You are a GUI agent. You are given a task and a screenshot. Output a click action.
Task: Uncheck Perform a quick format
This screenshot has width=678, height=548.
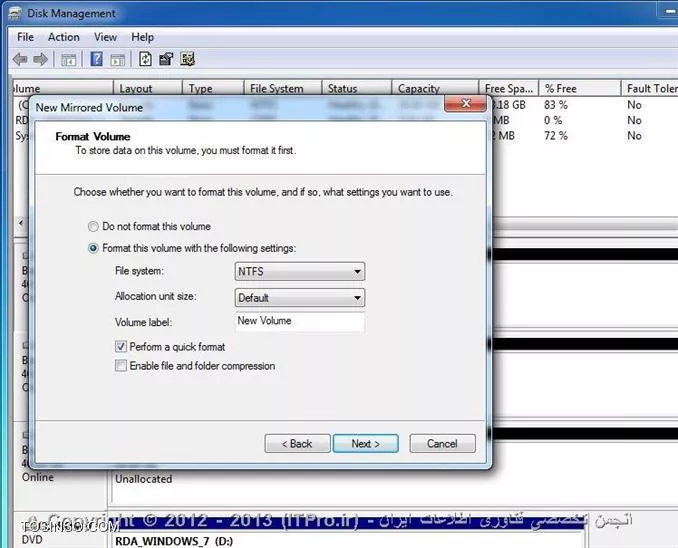(121, 346)
